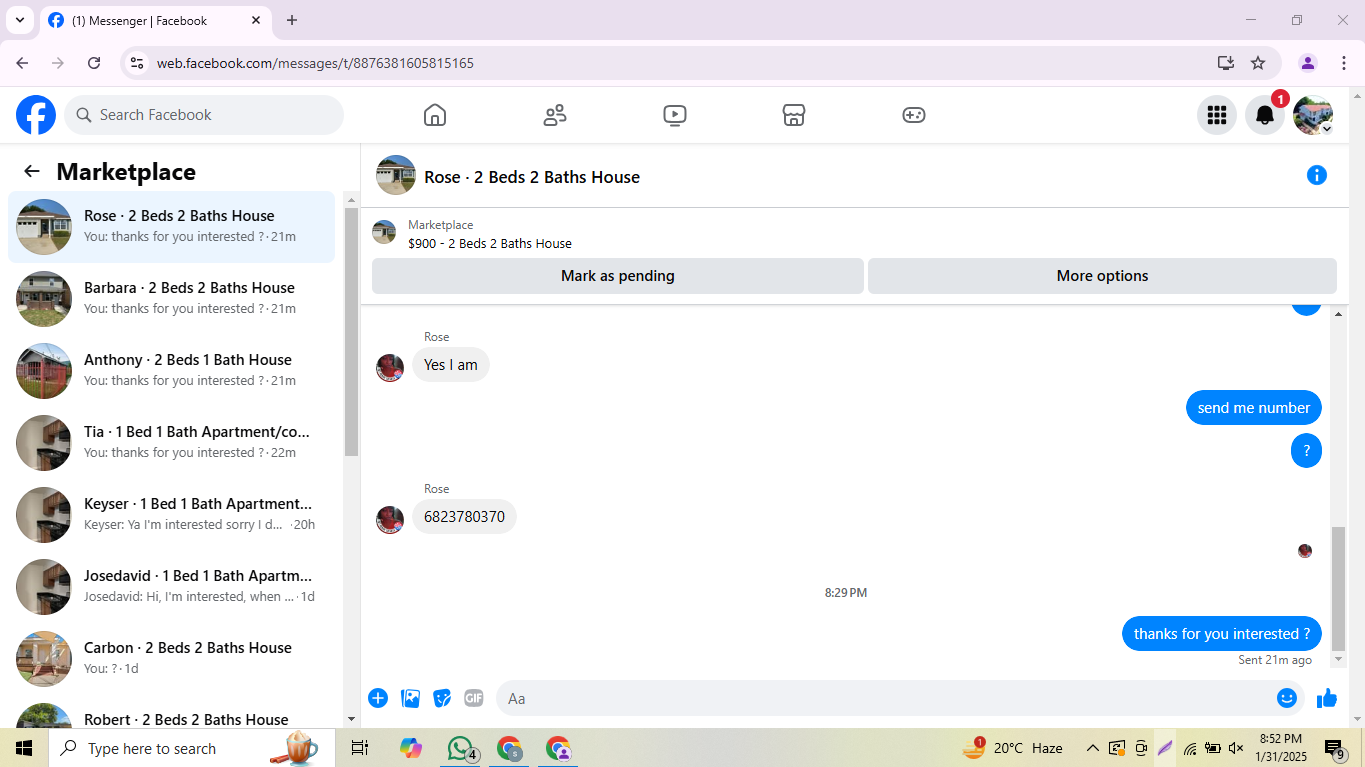Open site information icon in address bar
The image size is (1365, 767).
click(138, 63)
